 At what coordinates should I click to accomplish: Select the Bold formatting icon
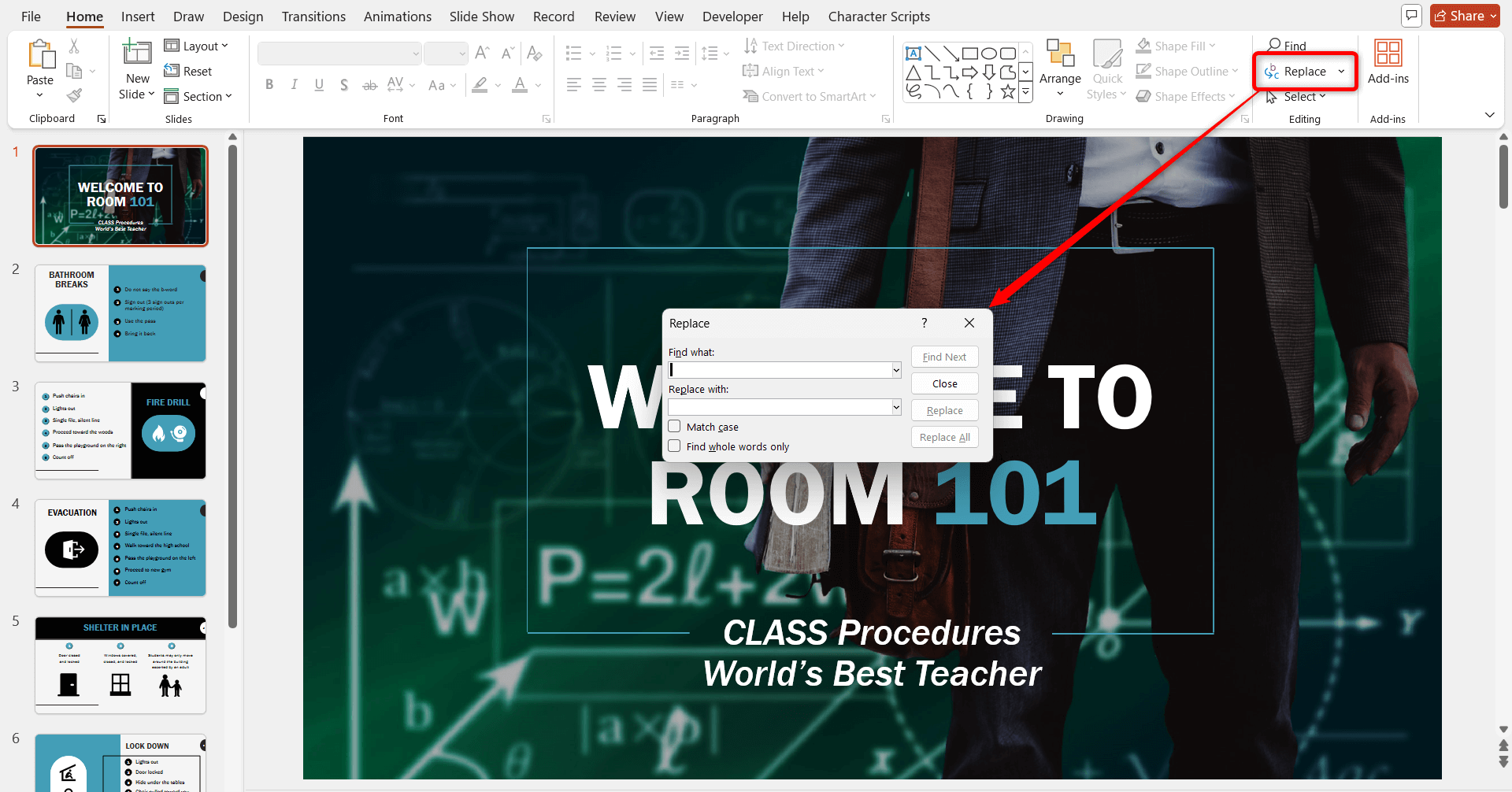tap(269, 84)
